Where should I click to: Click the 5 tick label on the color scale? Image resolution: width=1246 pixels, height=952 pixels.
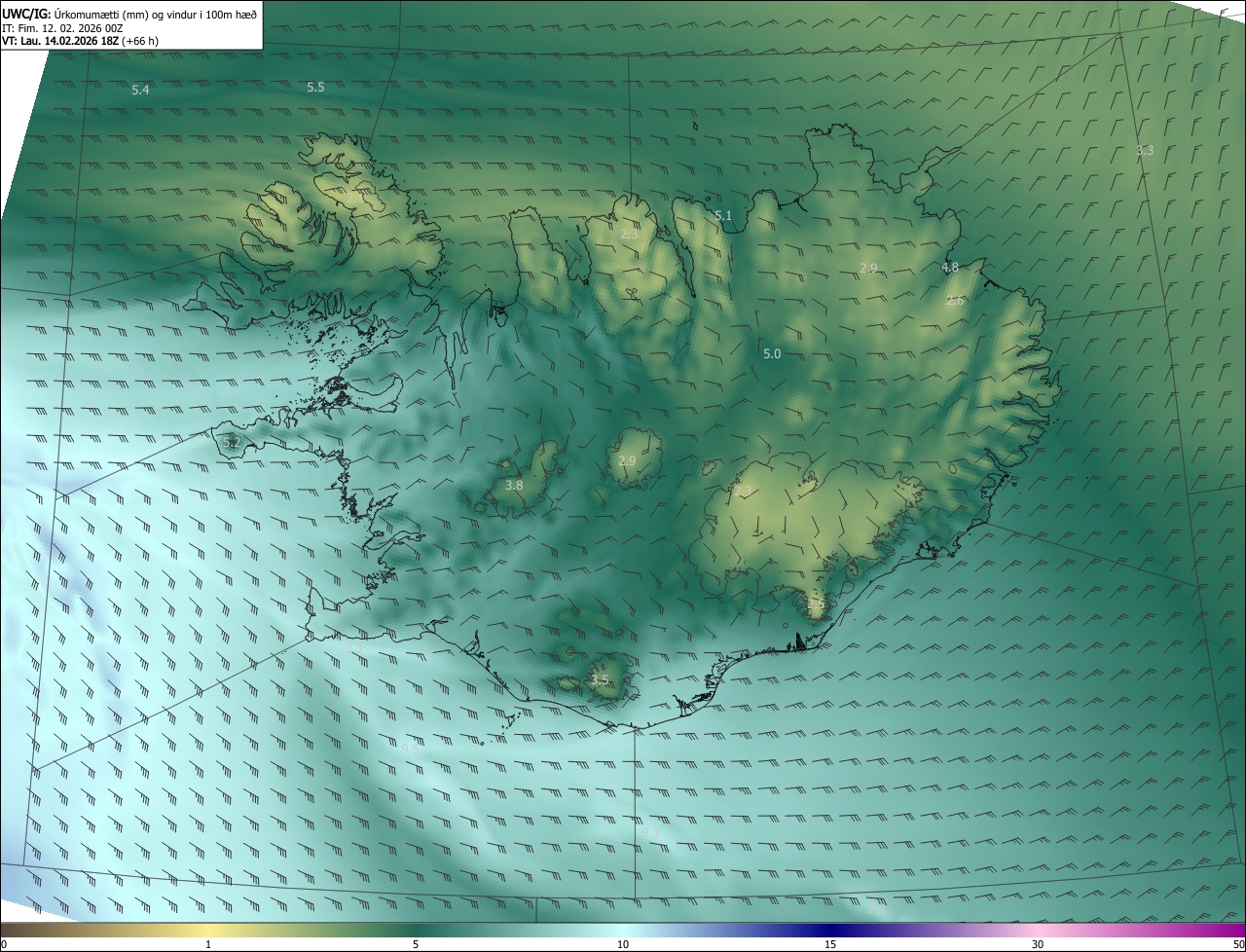(x=416, y=944)
